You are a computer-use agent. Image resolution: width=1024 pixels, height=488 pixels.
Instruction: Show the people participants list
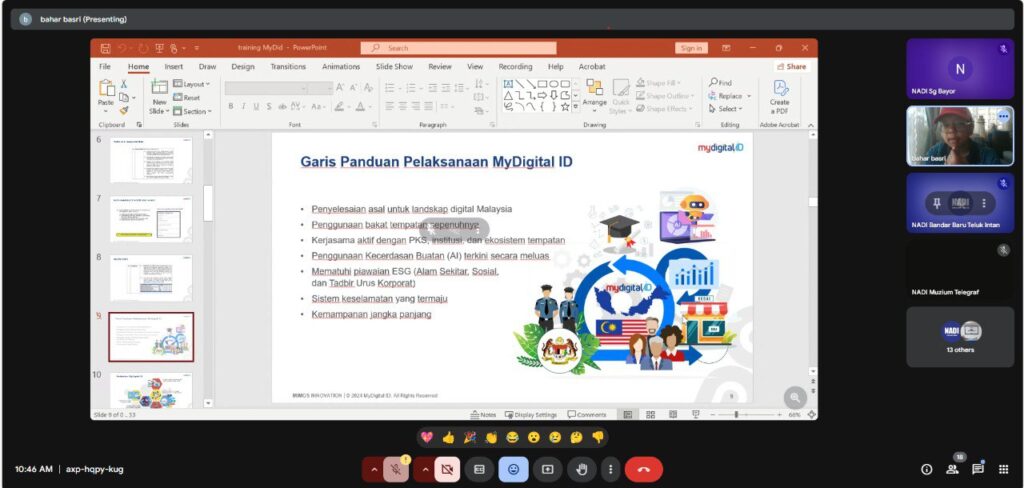tap(952, 468)
